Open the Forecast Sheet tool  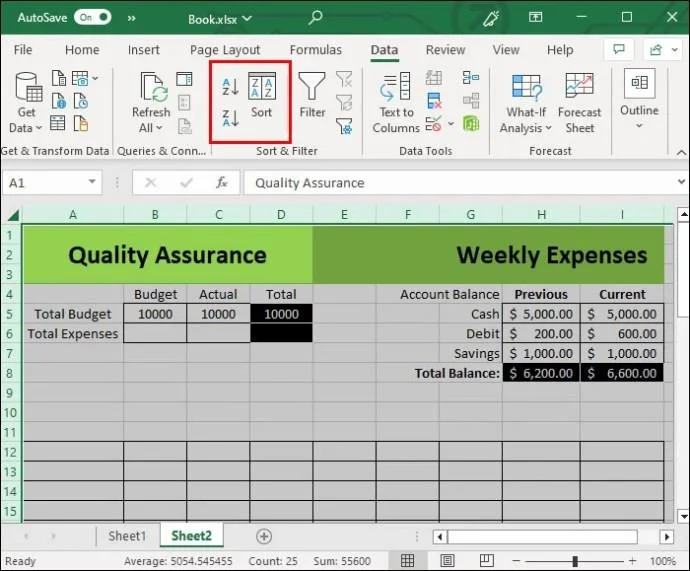(x=579, y=103)
